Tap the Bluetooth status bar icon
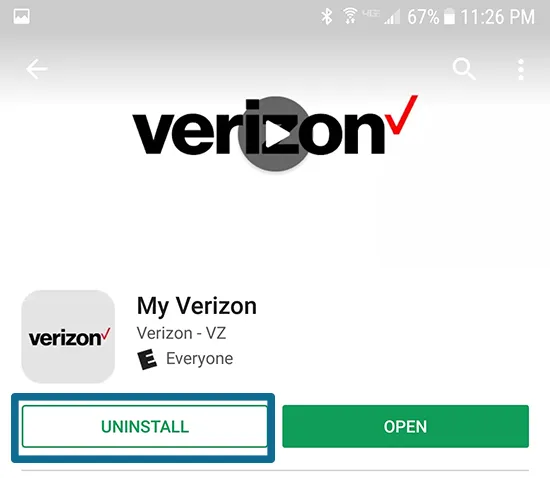This screenshot has width=550, height=478. 327,16
